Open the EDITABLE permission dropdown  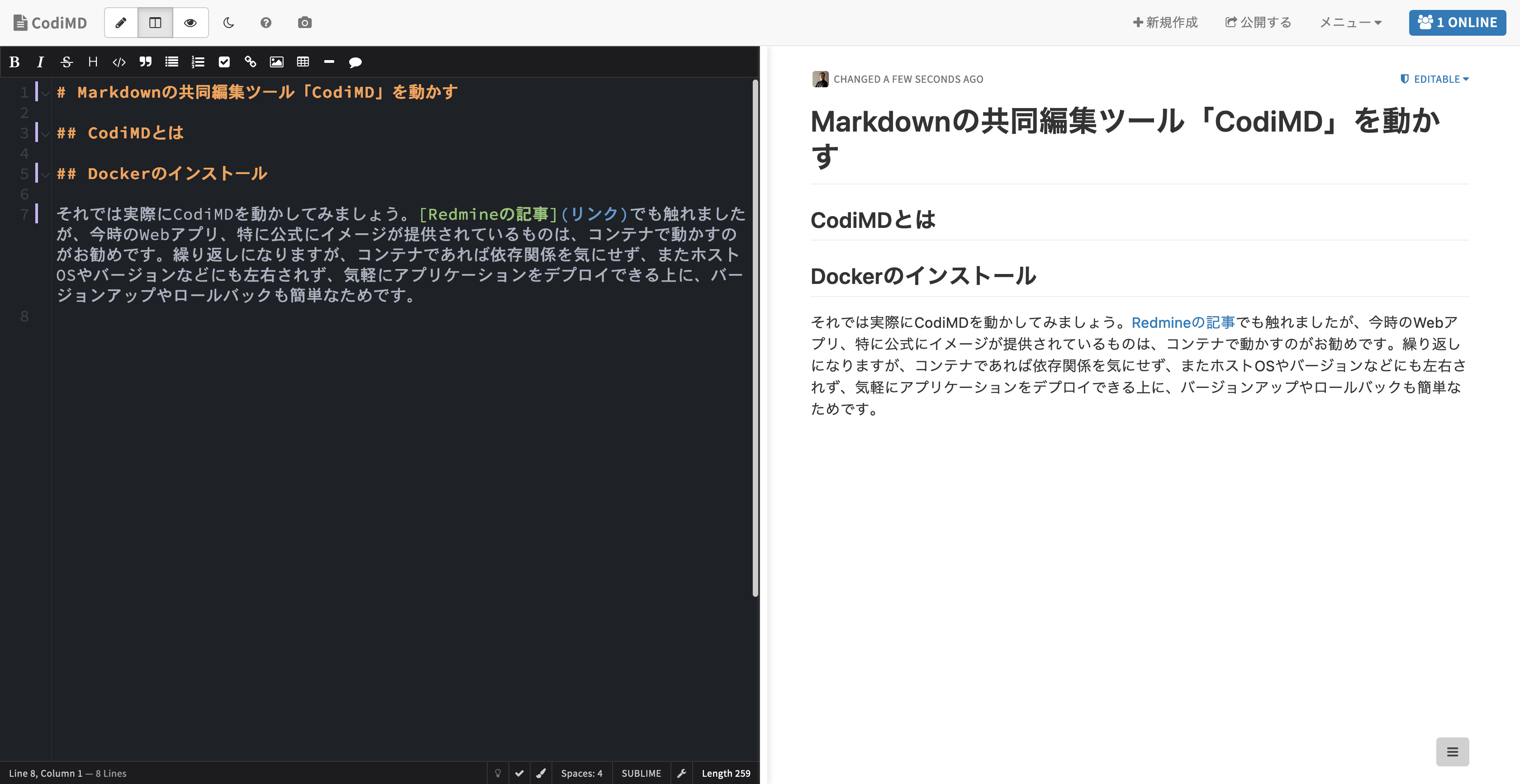point(1435,79)
